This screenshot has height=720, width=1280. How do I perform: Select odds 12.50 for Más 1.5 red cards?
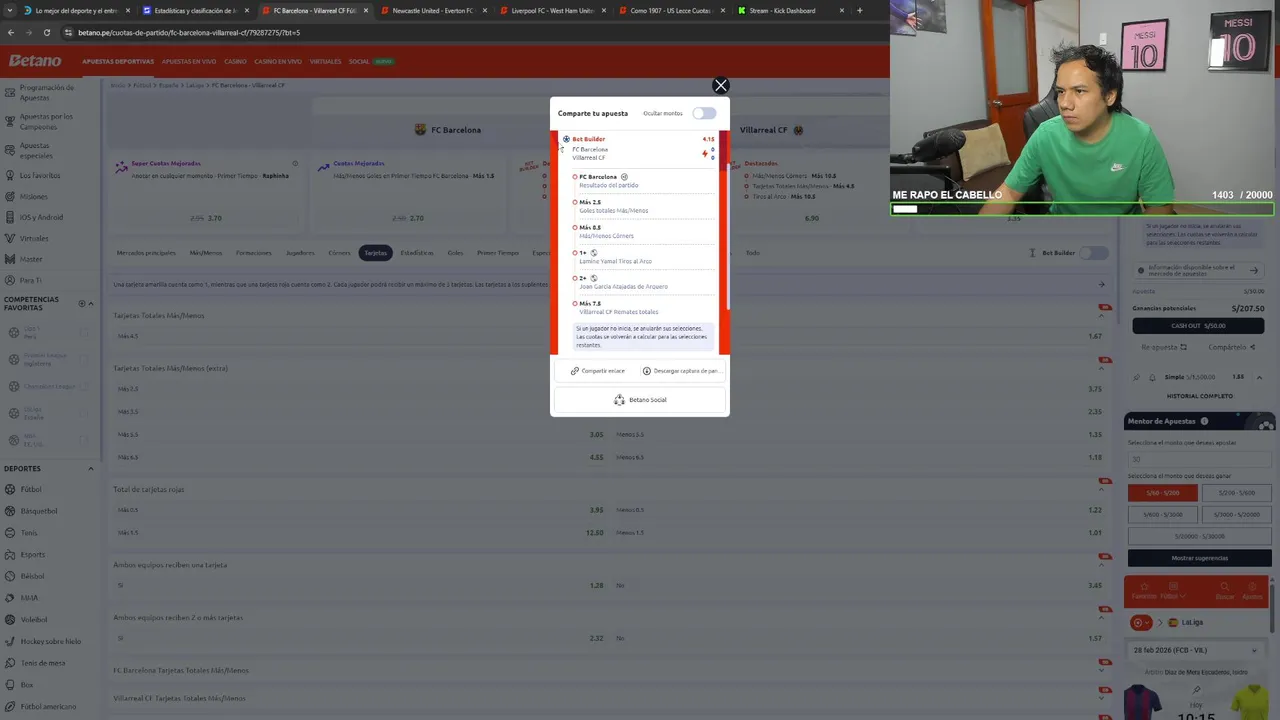coord(595,533)
